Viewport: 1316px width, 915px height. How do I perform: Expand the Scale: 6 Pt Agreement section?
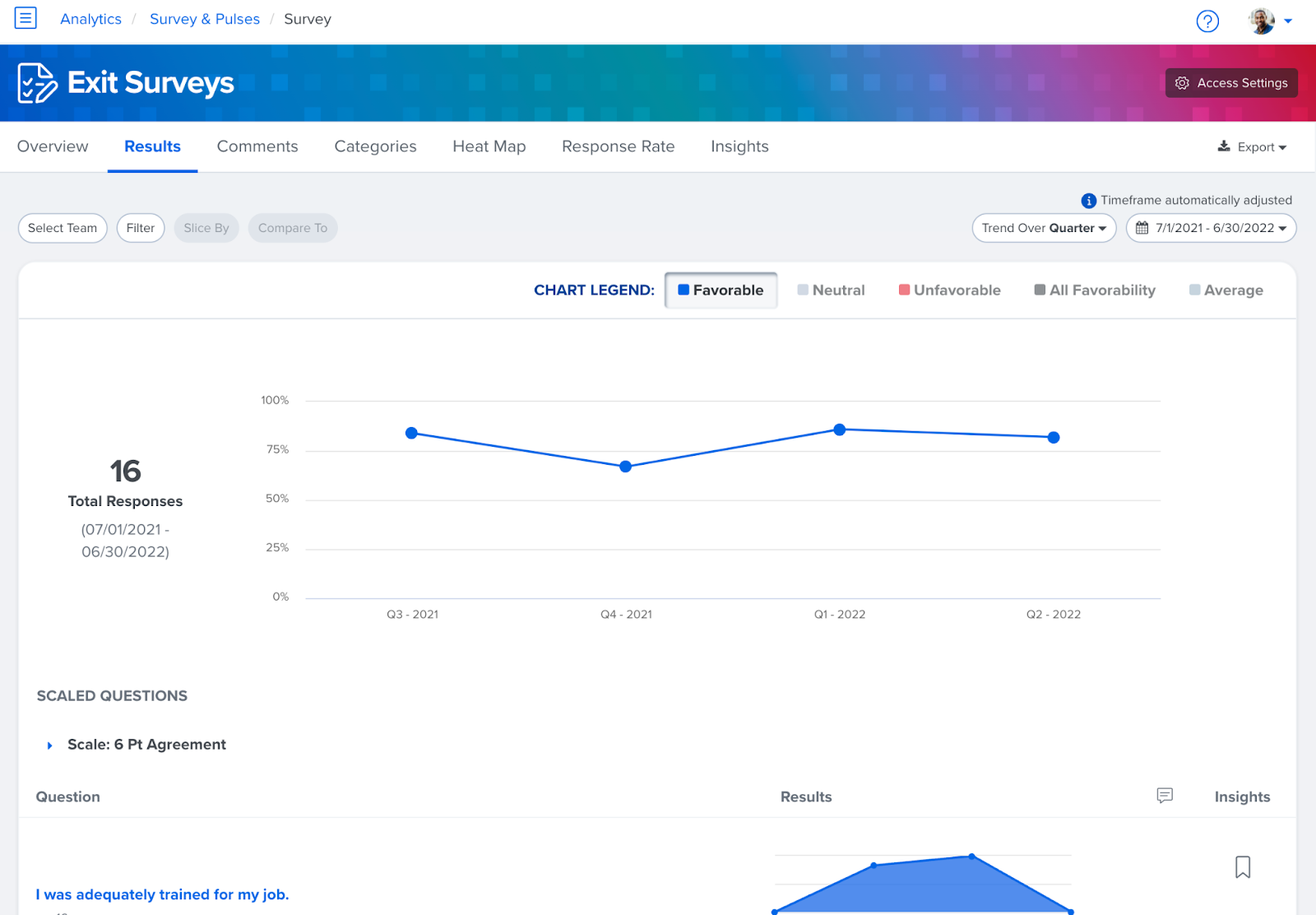pos(50,745)
